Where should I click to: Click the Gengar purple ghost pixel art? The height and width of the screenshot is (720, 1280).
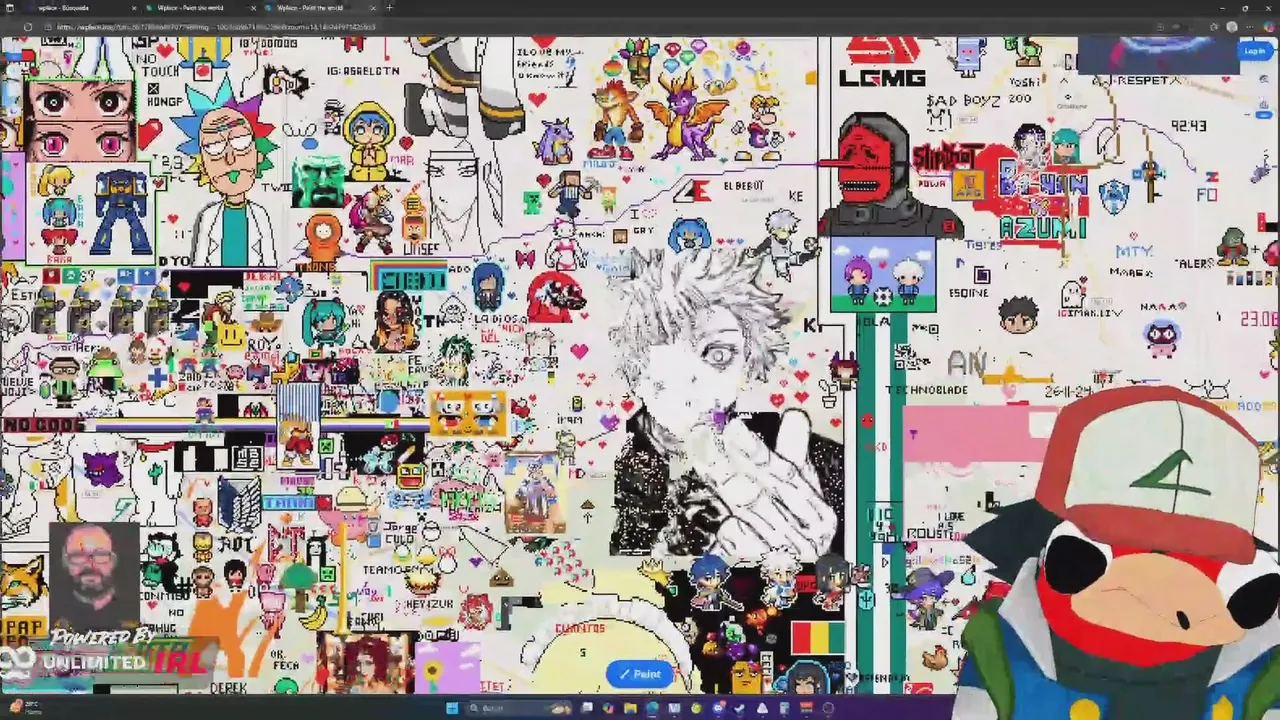(x=101, y=468)
